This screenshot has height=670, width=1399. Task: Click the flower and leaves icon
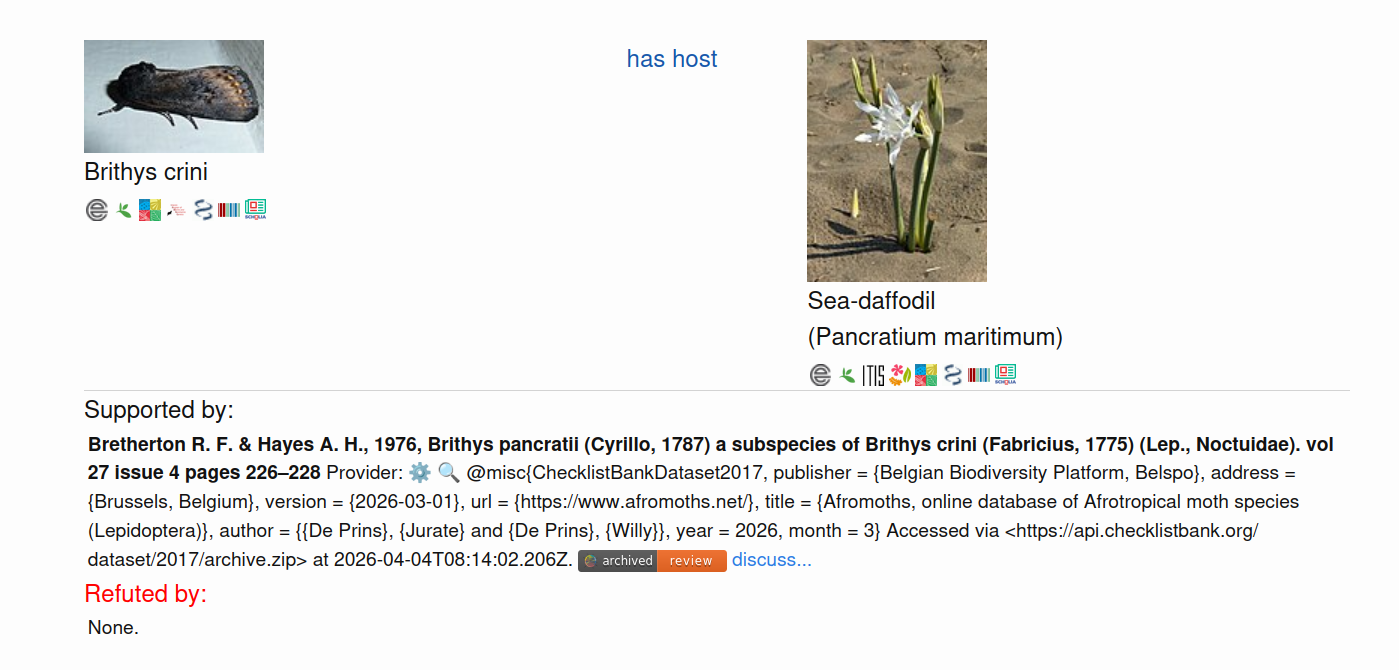(x=899, y=375)
